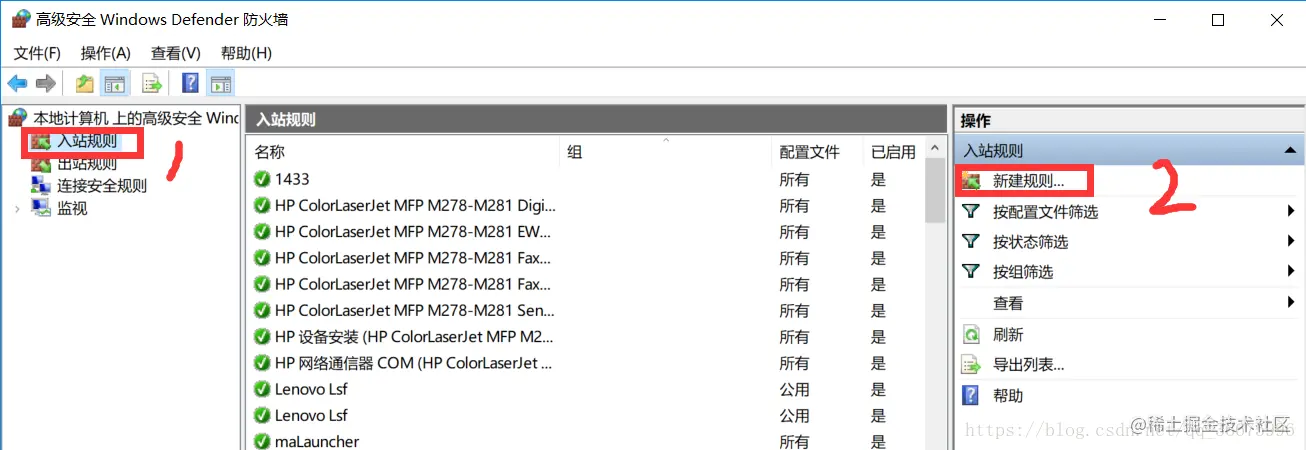Select the 1433 rule row
This screenshot has width=1306, height=450.
[585, 179]
